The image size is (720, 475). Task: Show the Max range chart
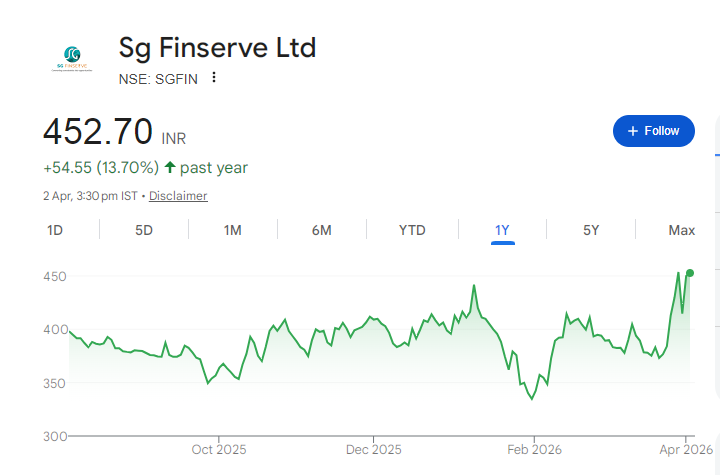pyautogui.click(x=681, y=230)
